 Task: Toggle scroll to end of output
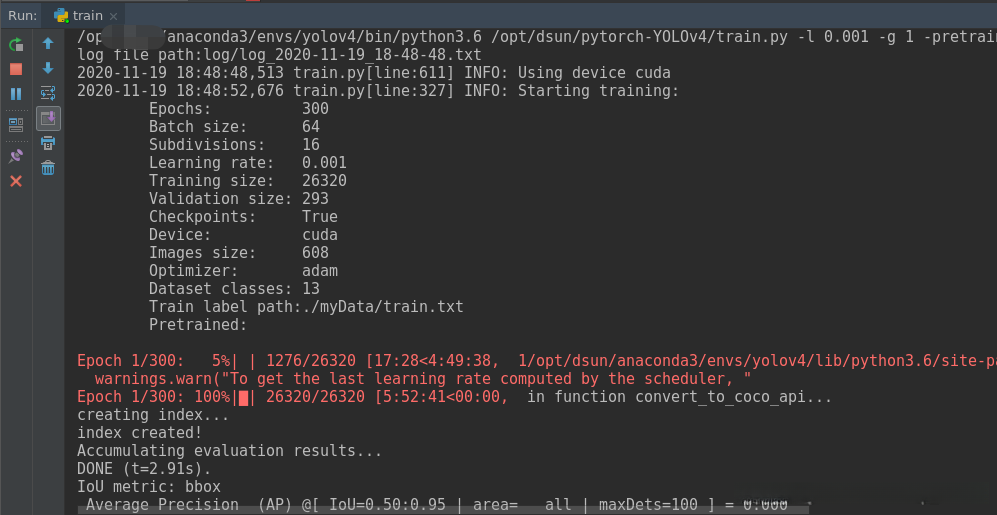click(48, 118)
